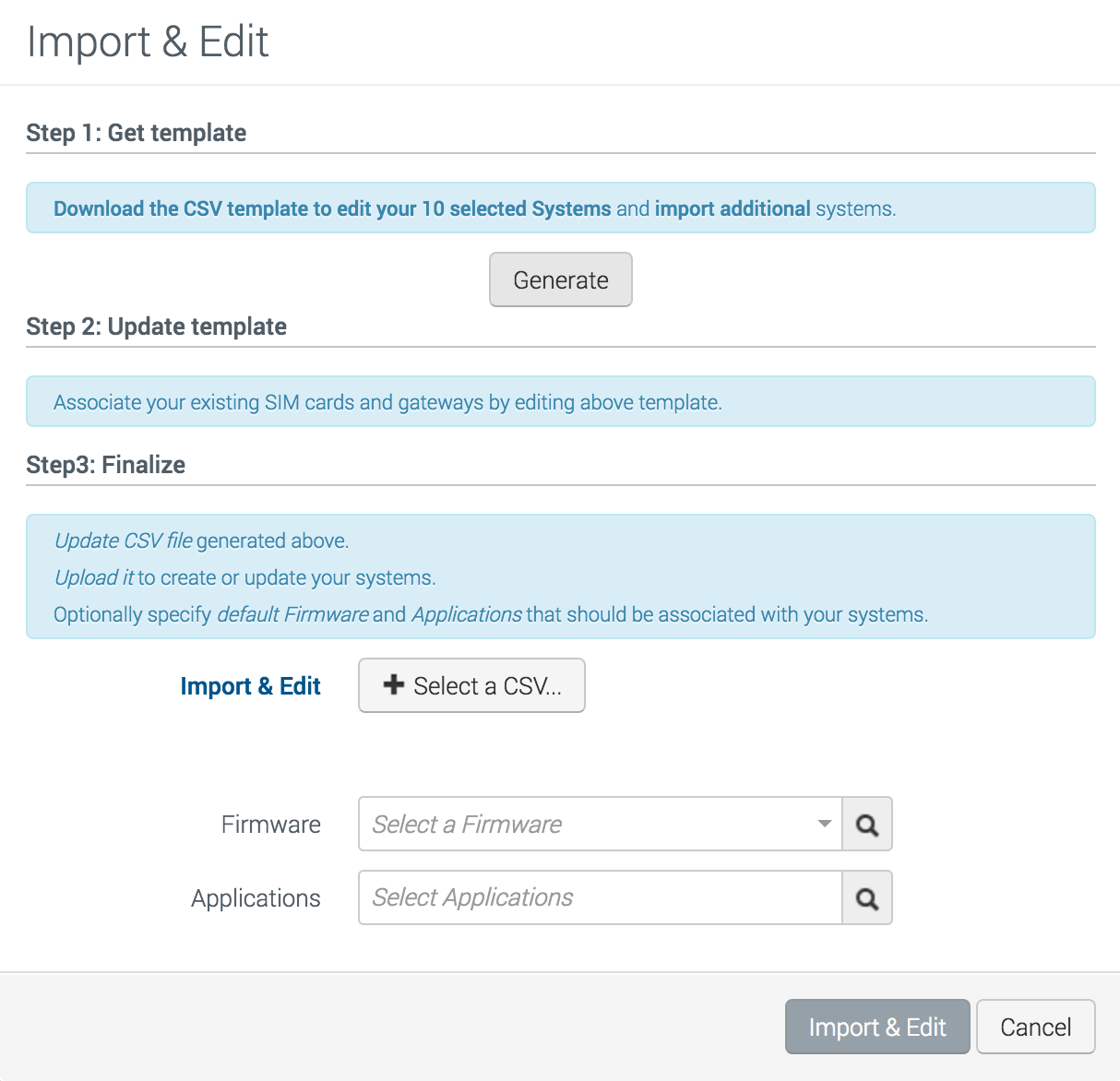The image size is (1120, 1081).
Task: Click the magnifier icon next to Firmware
Action: tap(867, 824)
